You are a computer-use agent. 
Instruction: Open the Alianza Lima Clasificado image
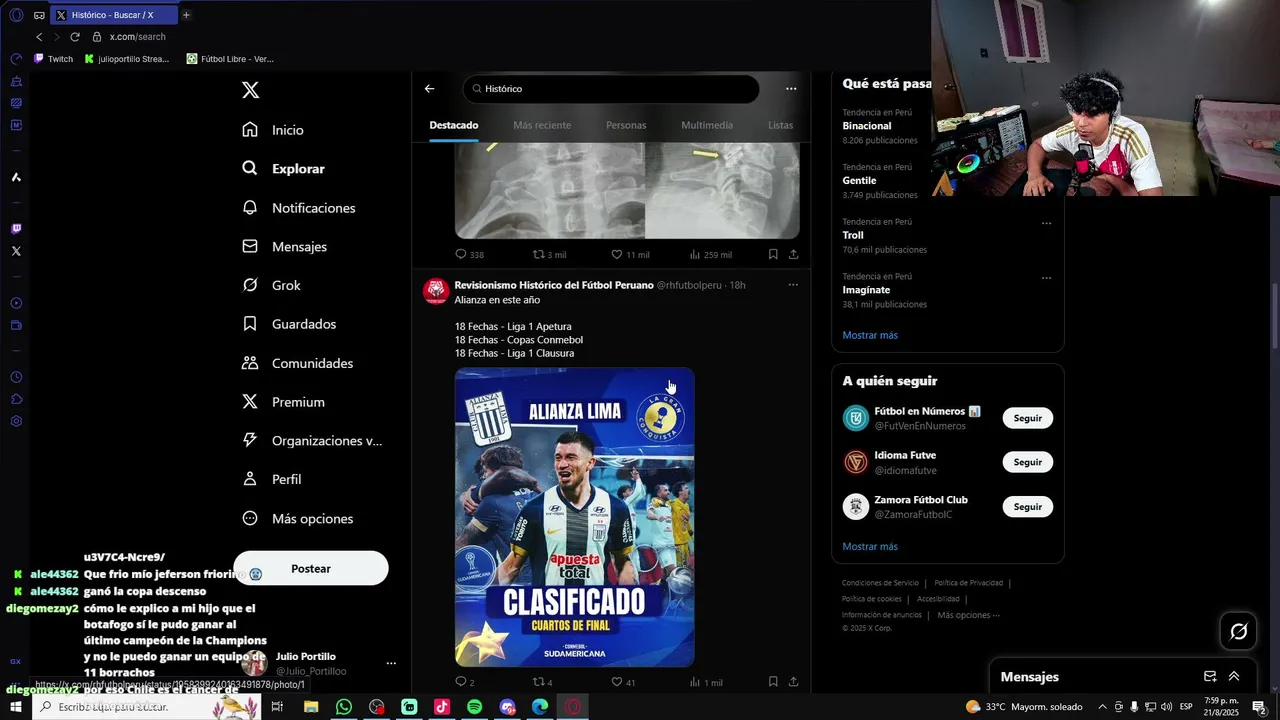click(575, 517)
